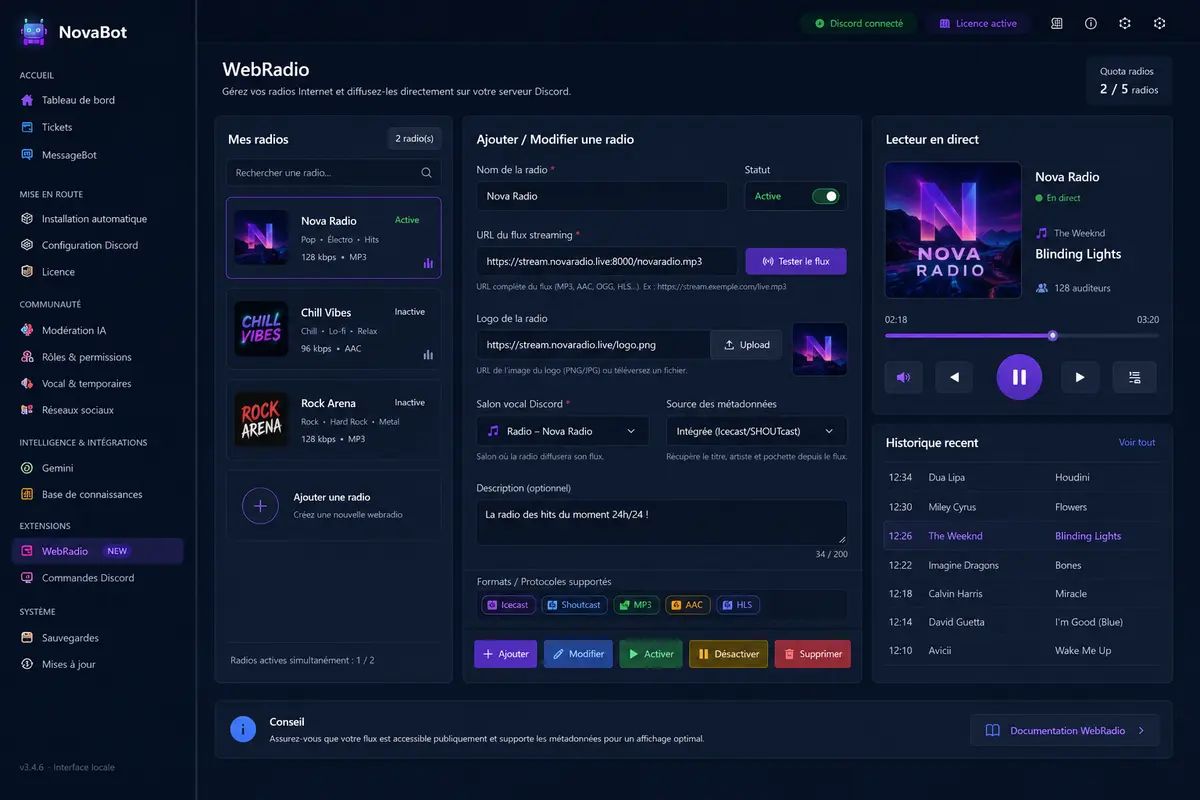Click the playback progress slider

pos(1022,336)
